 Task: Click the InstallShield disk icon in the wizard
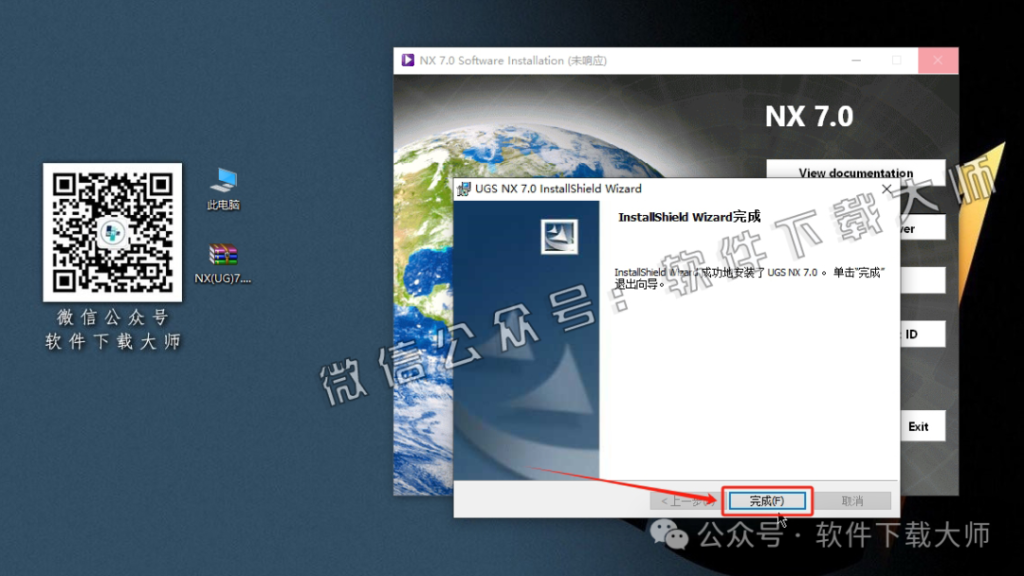[x=559, y=236]
